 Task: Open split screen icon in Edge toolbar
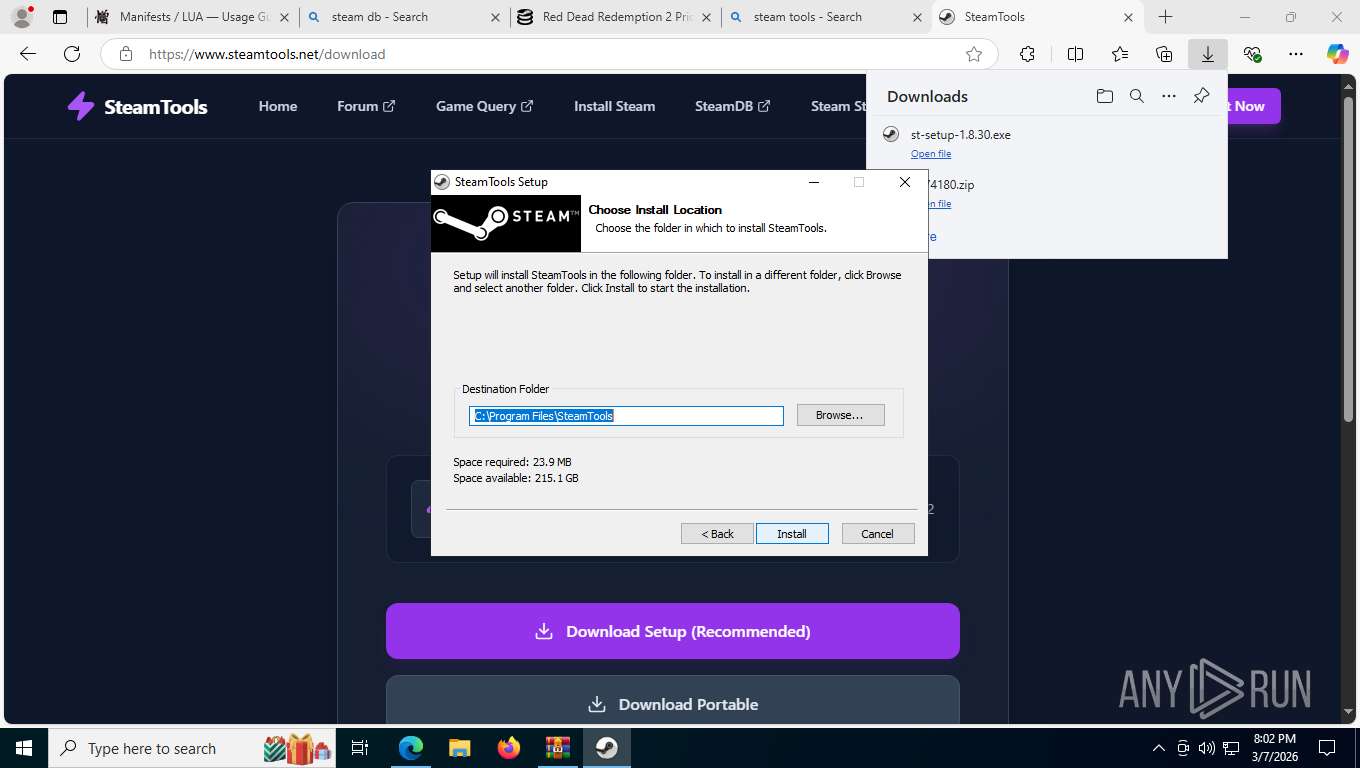pos(1075,54)
